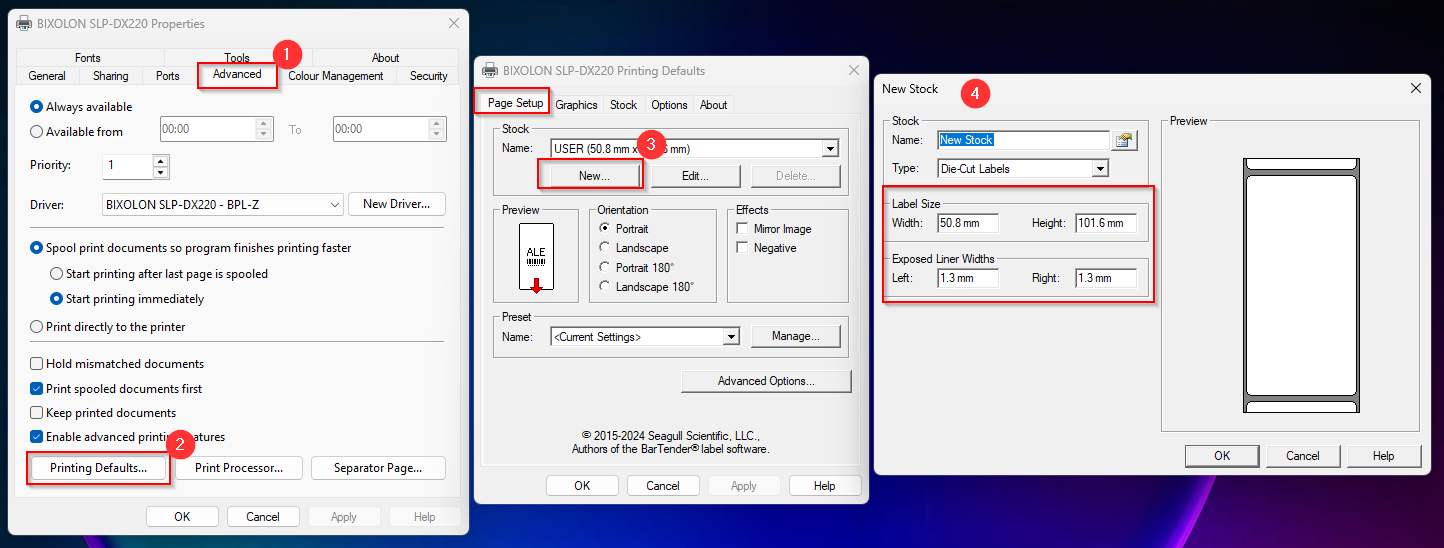This screenshot has height=548, width=1444.
Task: Enable Negative effect checkbox
Action: 743,247
